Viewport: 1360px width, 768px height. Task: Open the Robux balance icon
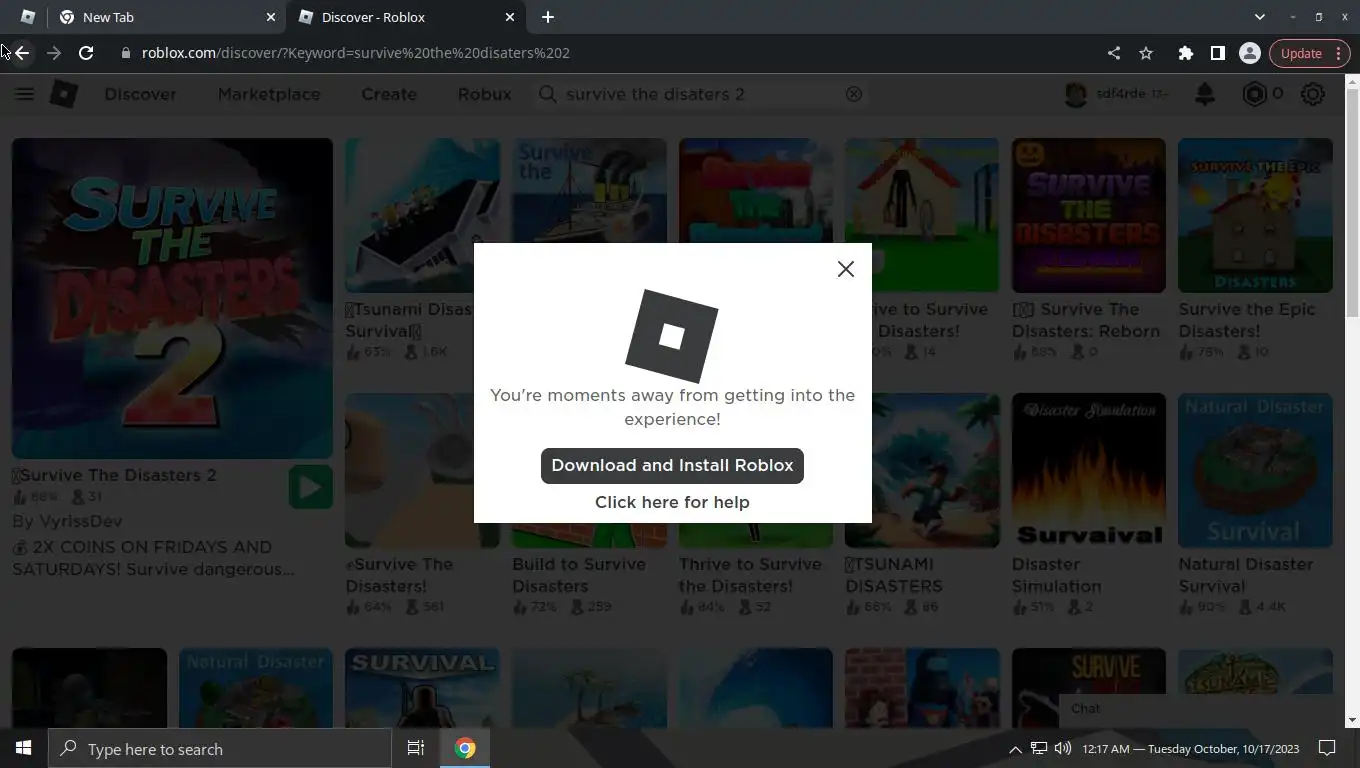[x=1254, y=94]
